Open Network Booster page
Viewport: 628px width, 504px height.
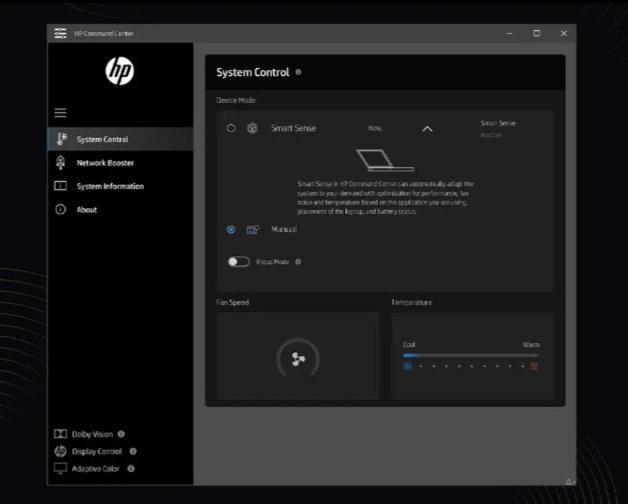coord(120,163)
